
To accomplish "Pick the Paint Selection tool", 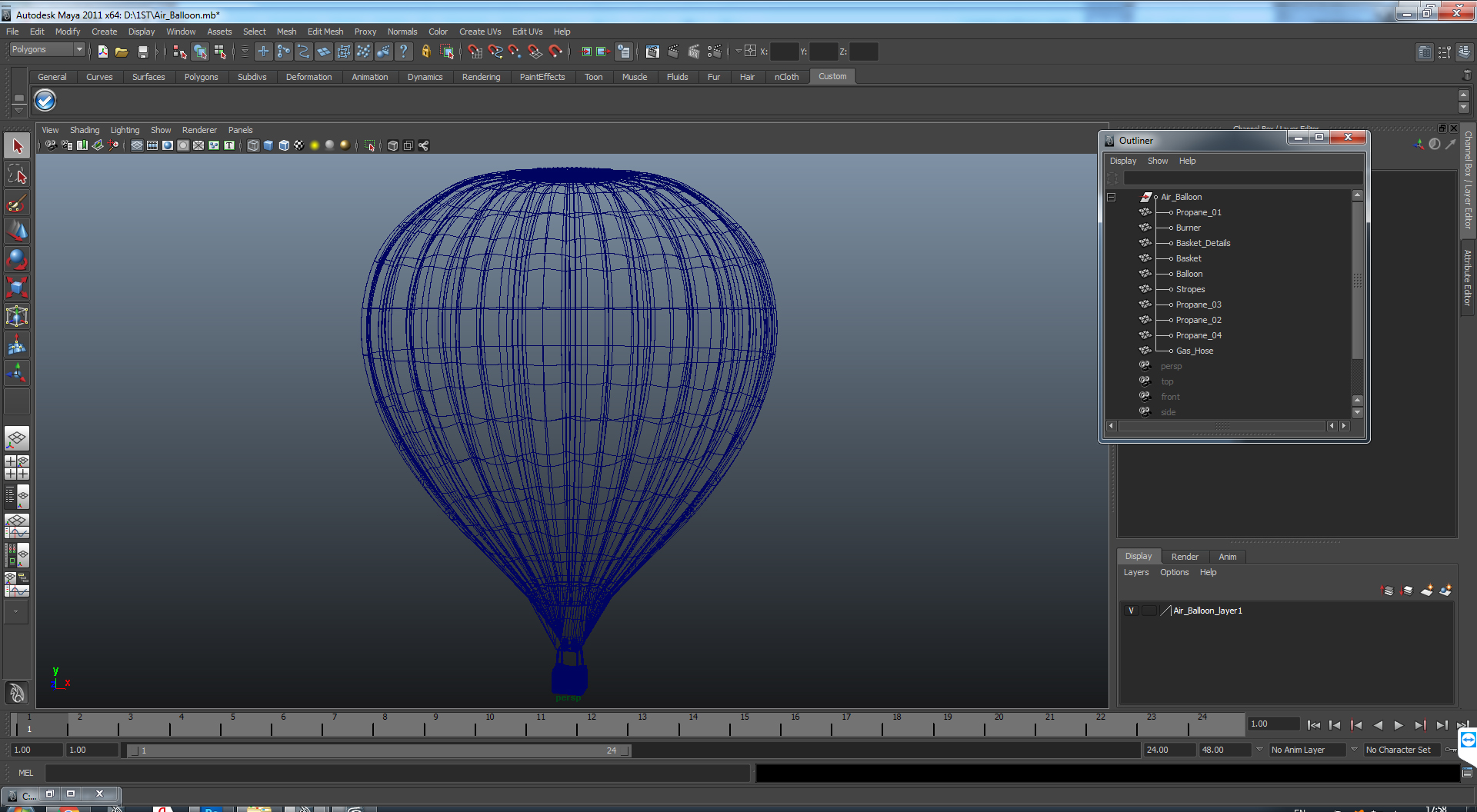I will [17, 203].
